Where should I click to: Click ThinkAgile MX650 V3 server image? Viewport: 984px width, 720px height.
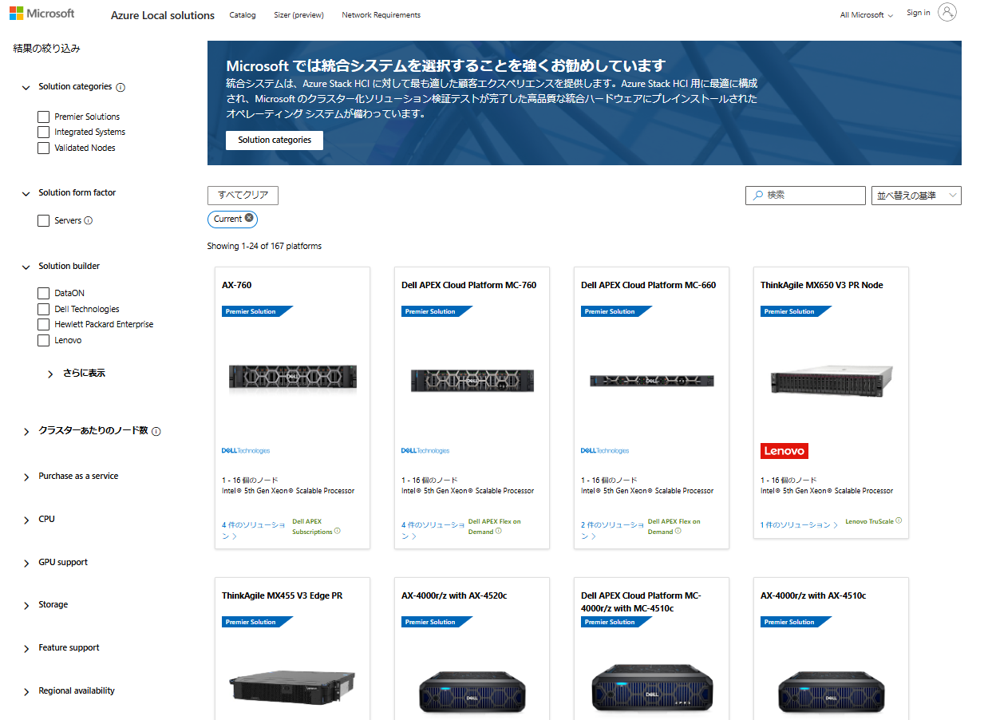point(832,380)
